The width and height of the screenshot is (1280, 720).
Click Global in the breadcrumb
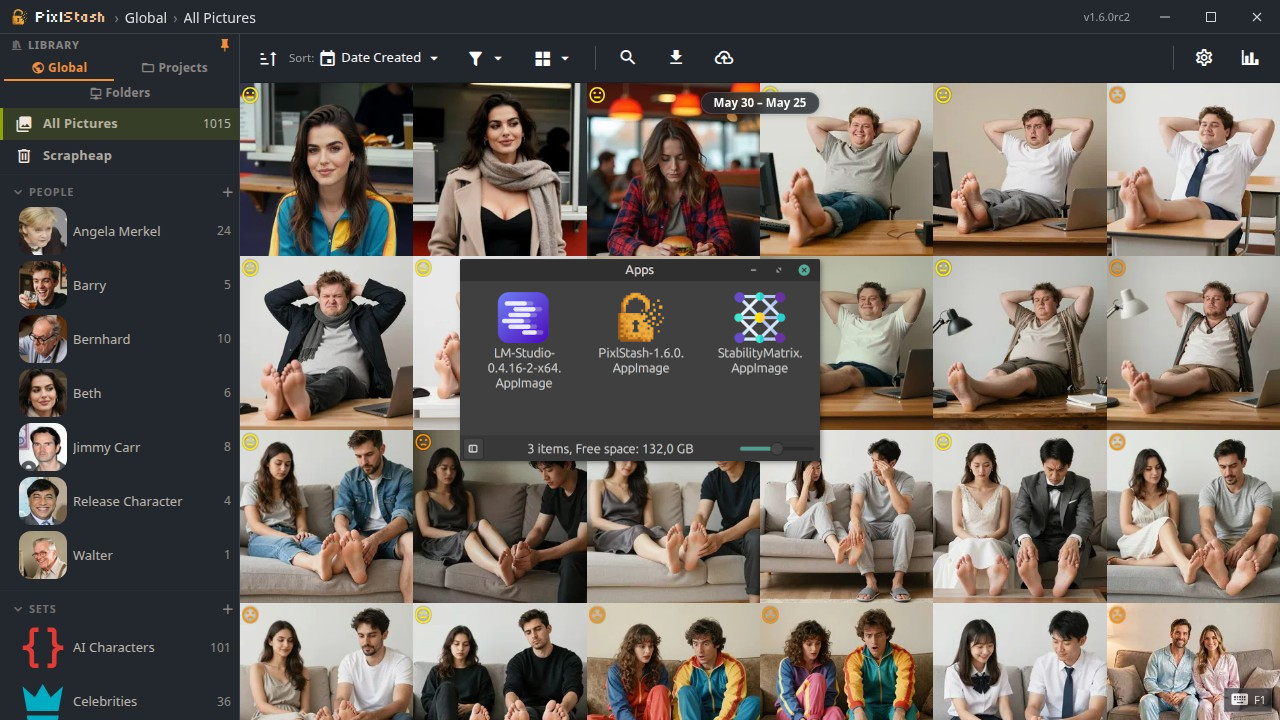point(146,18)
